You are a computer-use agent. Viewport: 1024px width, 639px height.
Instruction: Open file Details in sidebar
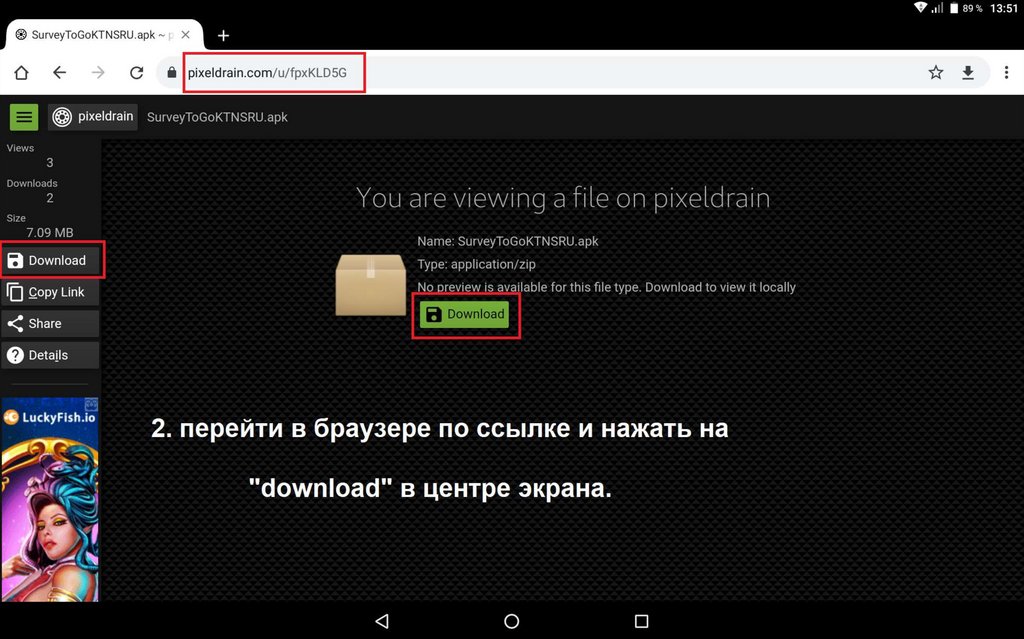[51, 355]
